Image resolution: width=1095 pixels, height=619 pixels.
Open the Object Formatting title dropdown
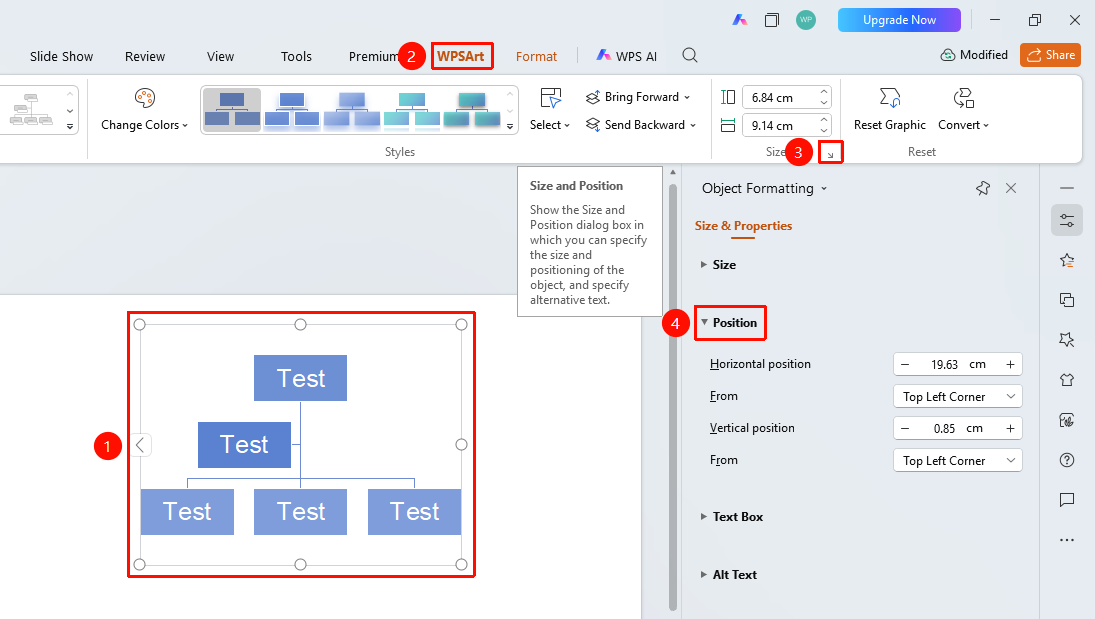[x=824, y=189]
